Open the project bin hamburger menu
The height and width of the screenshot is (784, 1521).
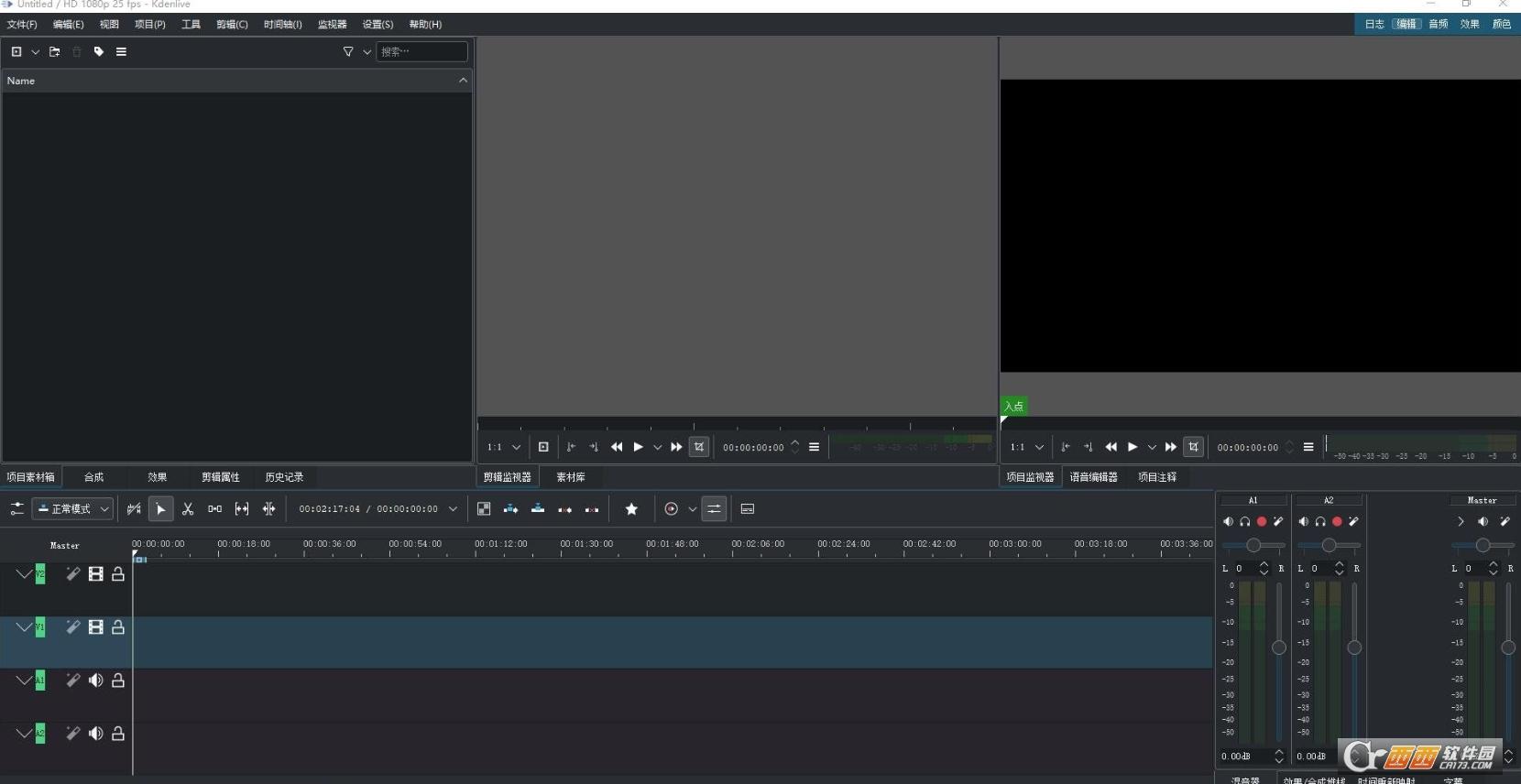[121, 52]
